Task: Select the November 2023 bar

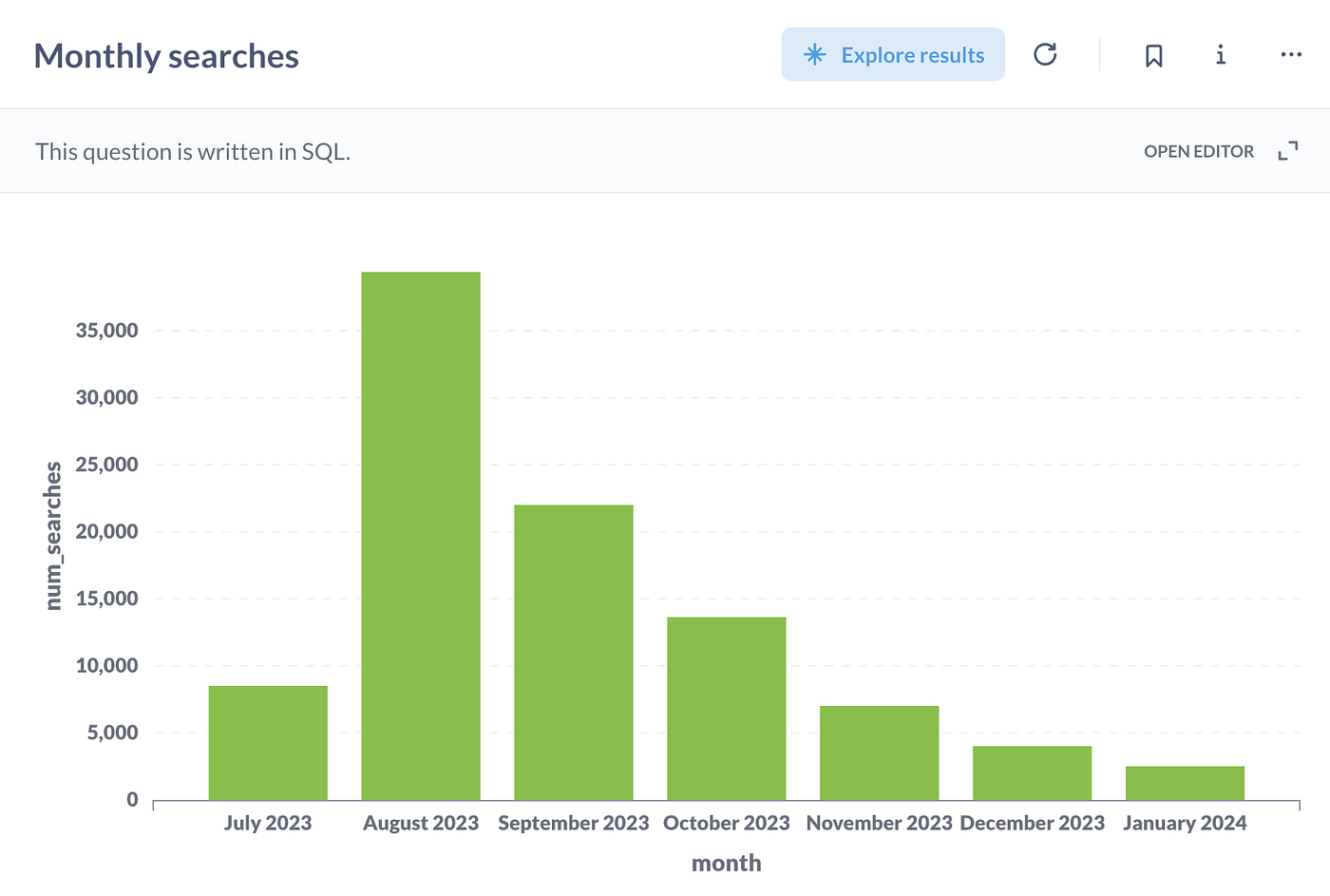Action: click(880, 753)
